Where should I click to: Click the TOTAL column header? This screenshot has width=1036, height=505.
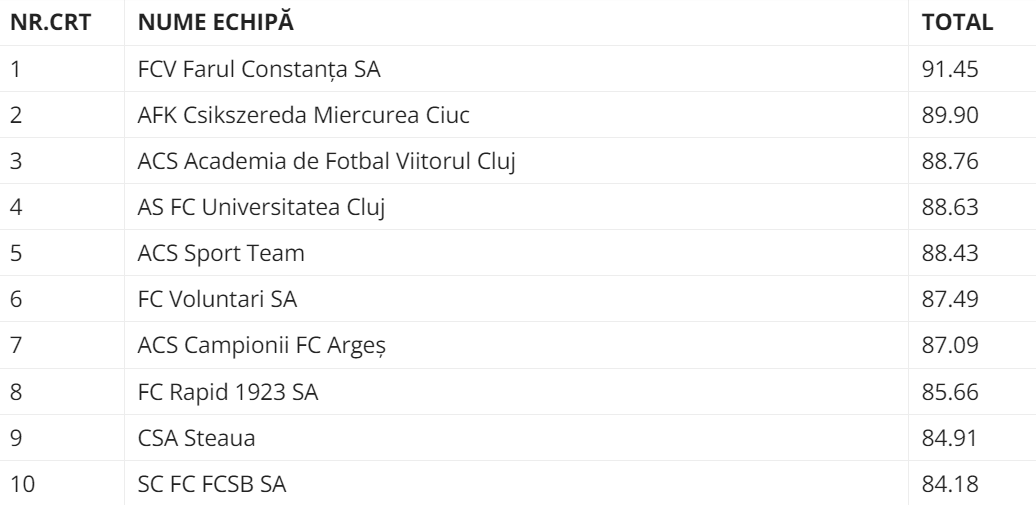click(956, 23)
